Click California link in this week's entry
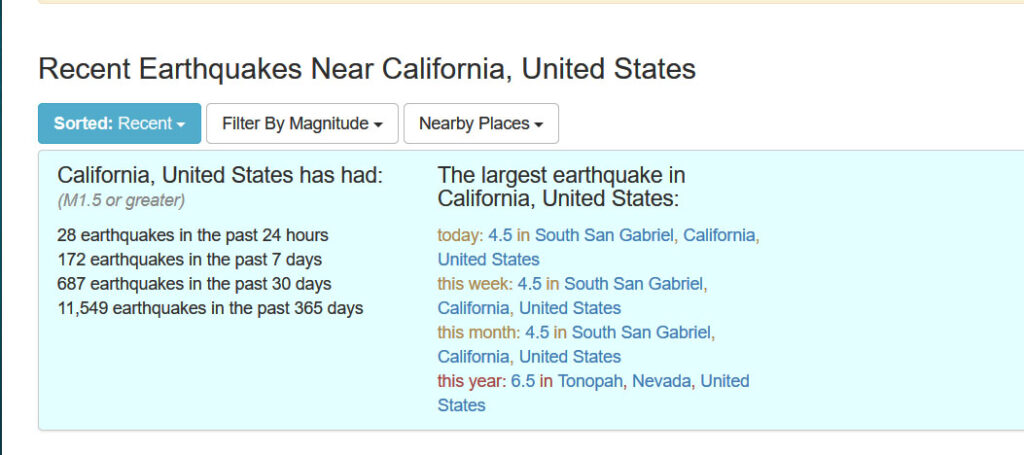 click(x=473, y=308)
